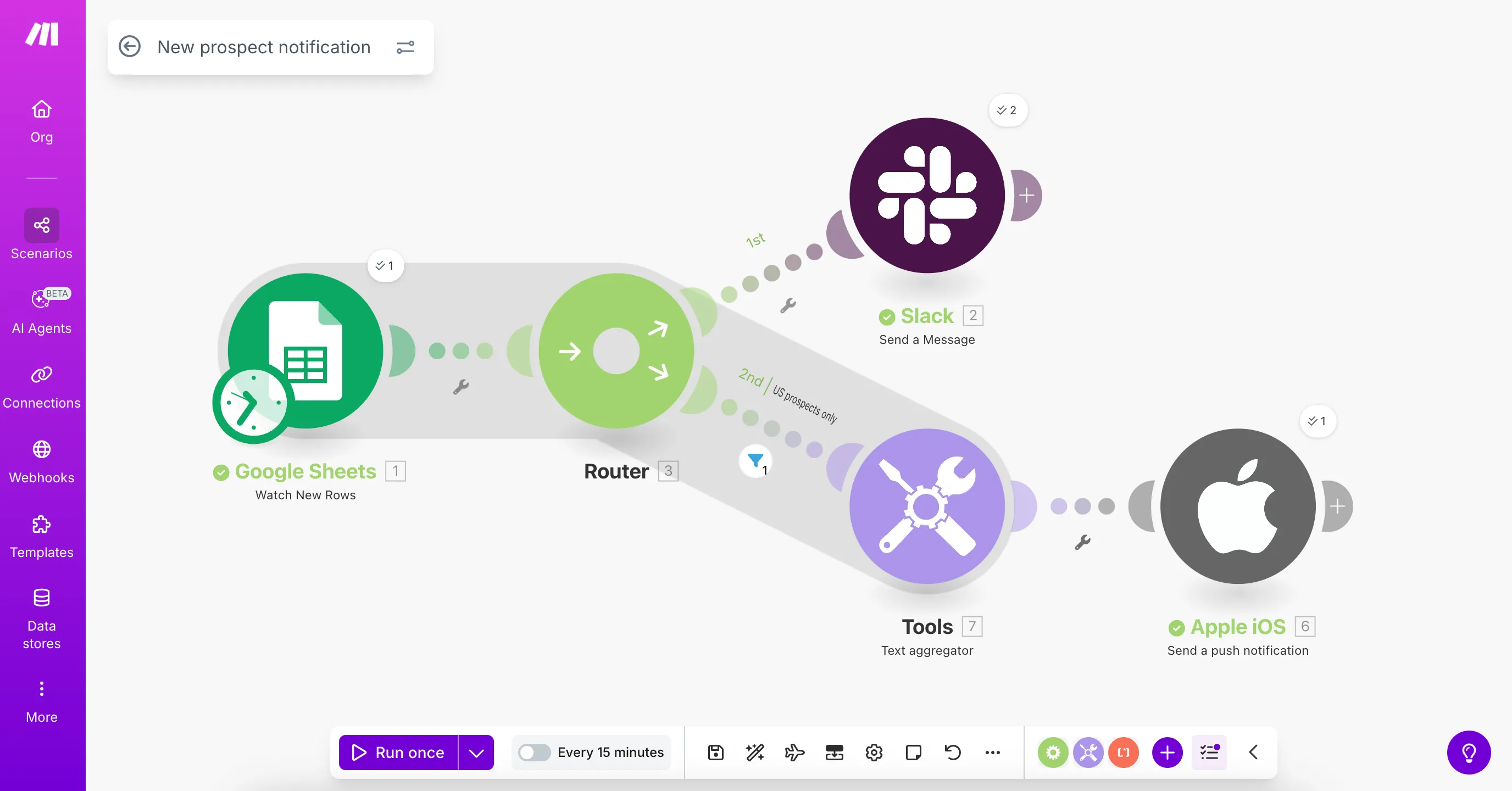Toggle the scenario scheduling switch
1512x791 pixels.
534,752
